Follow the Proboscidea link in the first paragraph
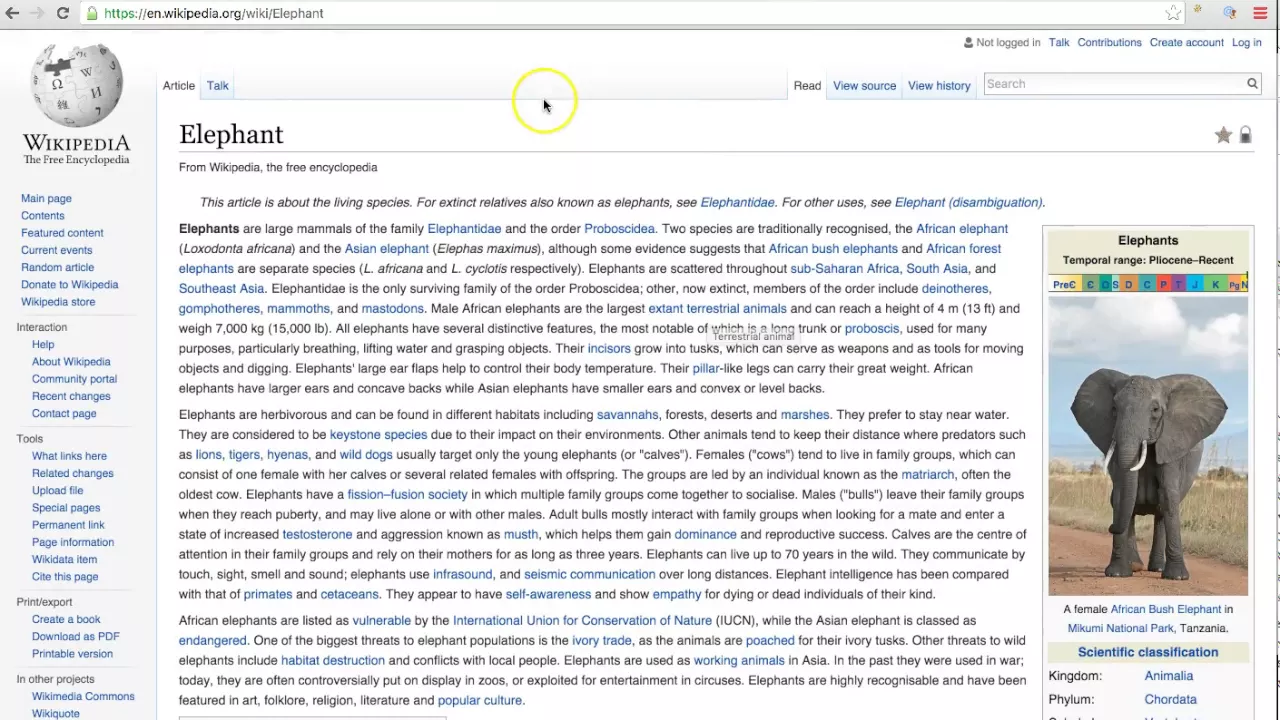The height and width of the screenshot is (720, 1280). tap(619, 229)
